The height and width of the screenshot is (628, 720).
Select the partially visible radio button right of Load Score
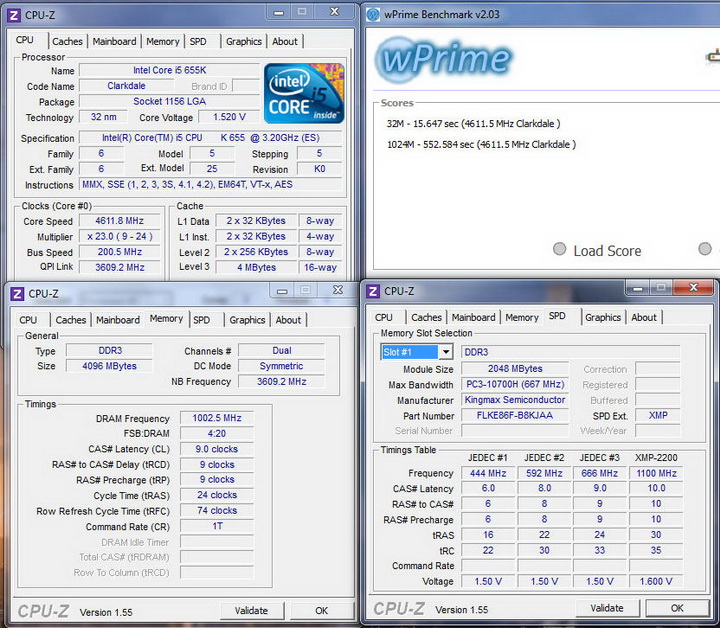tap(705, 249)
